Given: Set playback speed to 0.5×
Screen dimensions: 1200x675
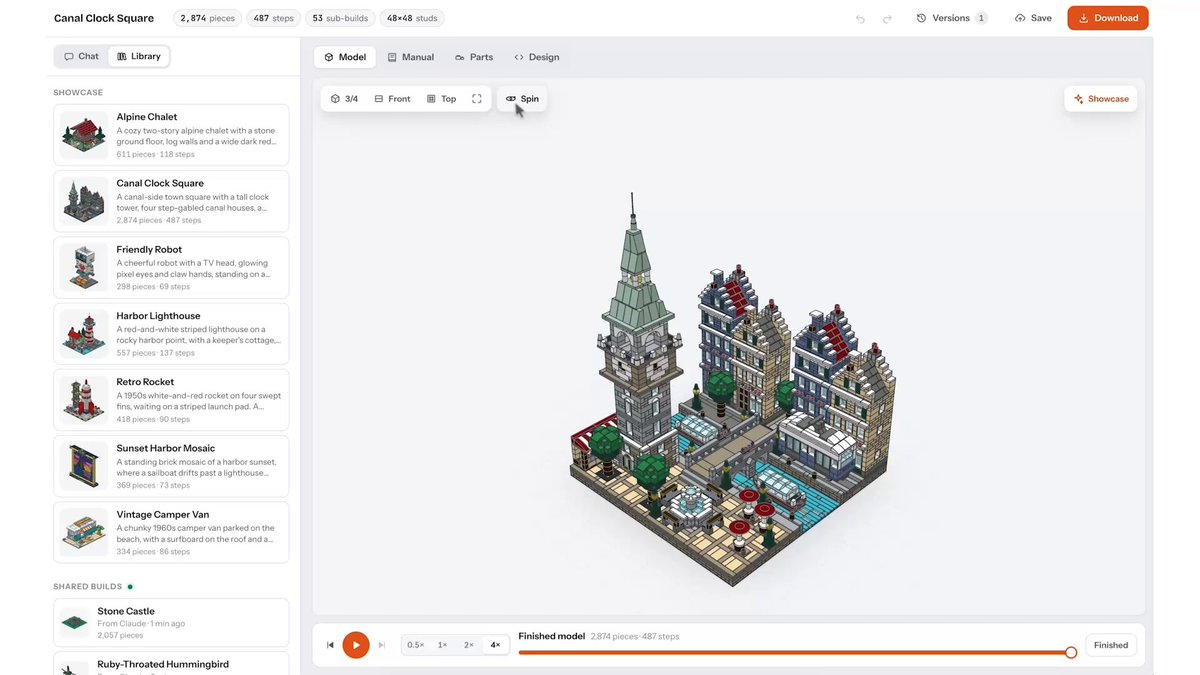Looking at the screenshot, I should click(416, 645).
